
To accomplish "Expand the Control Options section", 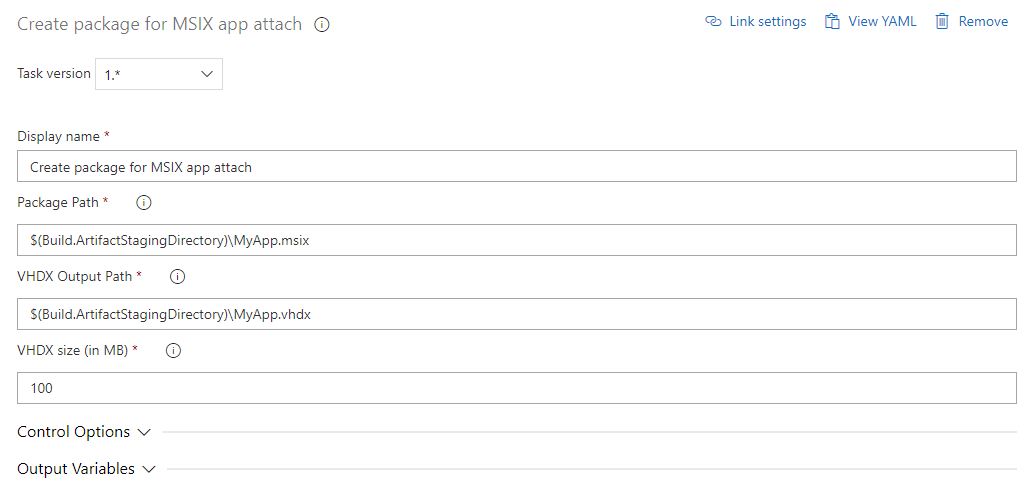I will 84,432.
